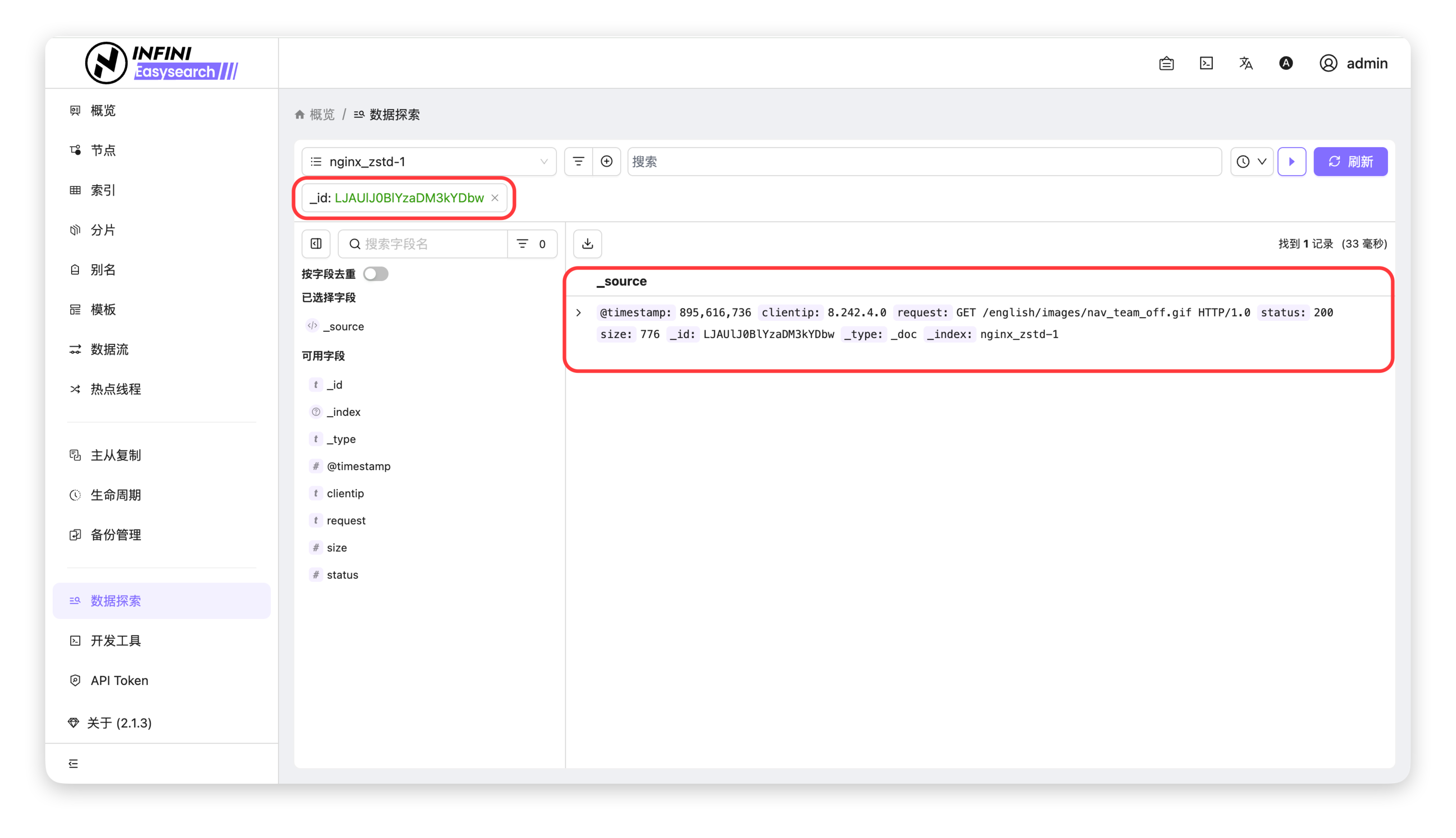Open the language translation icon

click(1245, 63)
